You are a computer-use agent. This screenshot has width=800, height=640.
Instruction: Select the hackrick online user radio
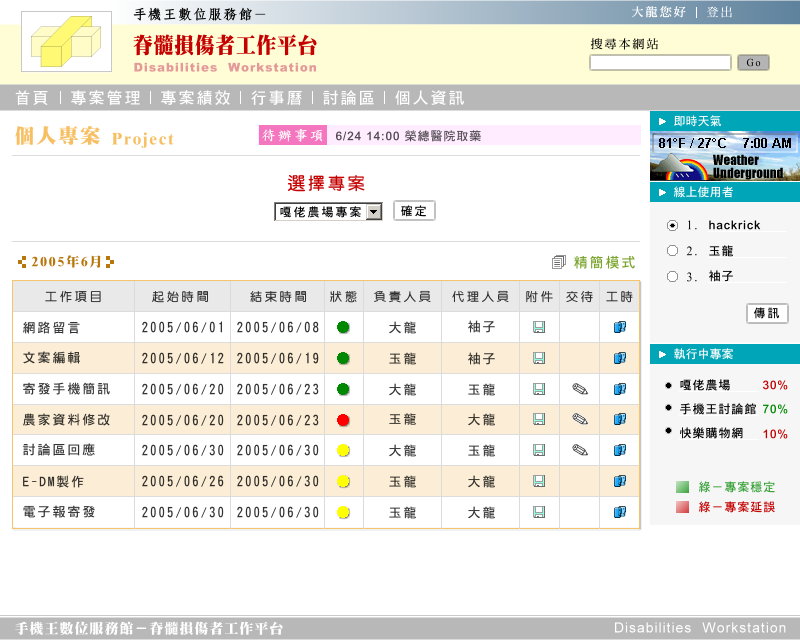click(x=672, y=225)
